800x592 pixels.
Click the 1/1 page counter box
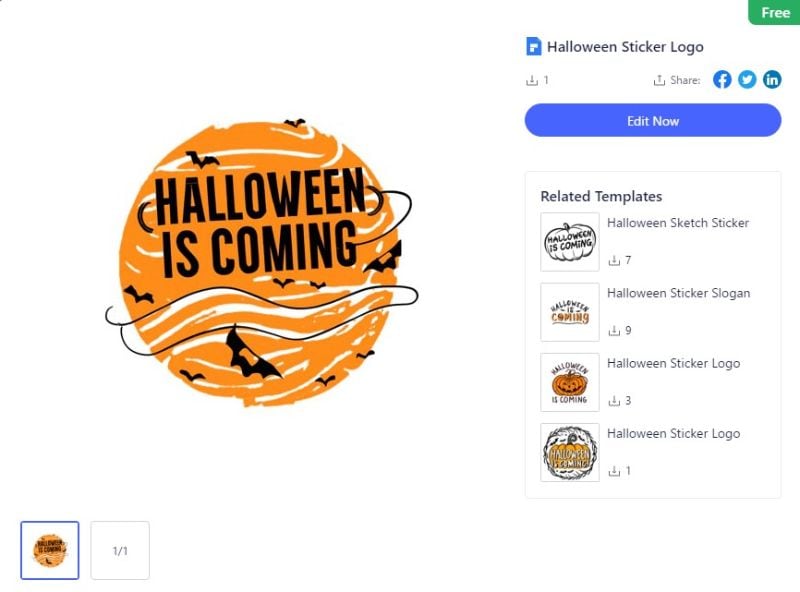pos(120,550)
